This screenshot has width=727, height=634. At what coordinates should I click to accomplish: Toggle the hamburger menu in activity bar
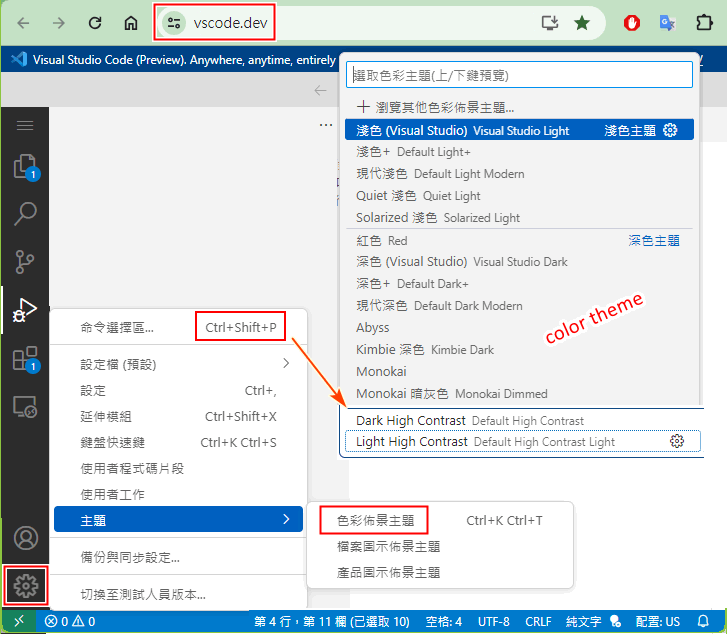pos(25,125)
